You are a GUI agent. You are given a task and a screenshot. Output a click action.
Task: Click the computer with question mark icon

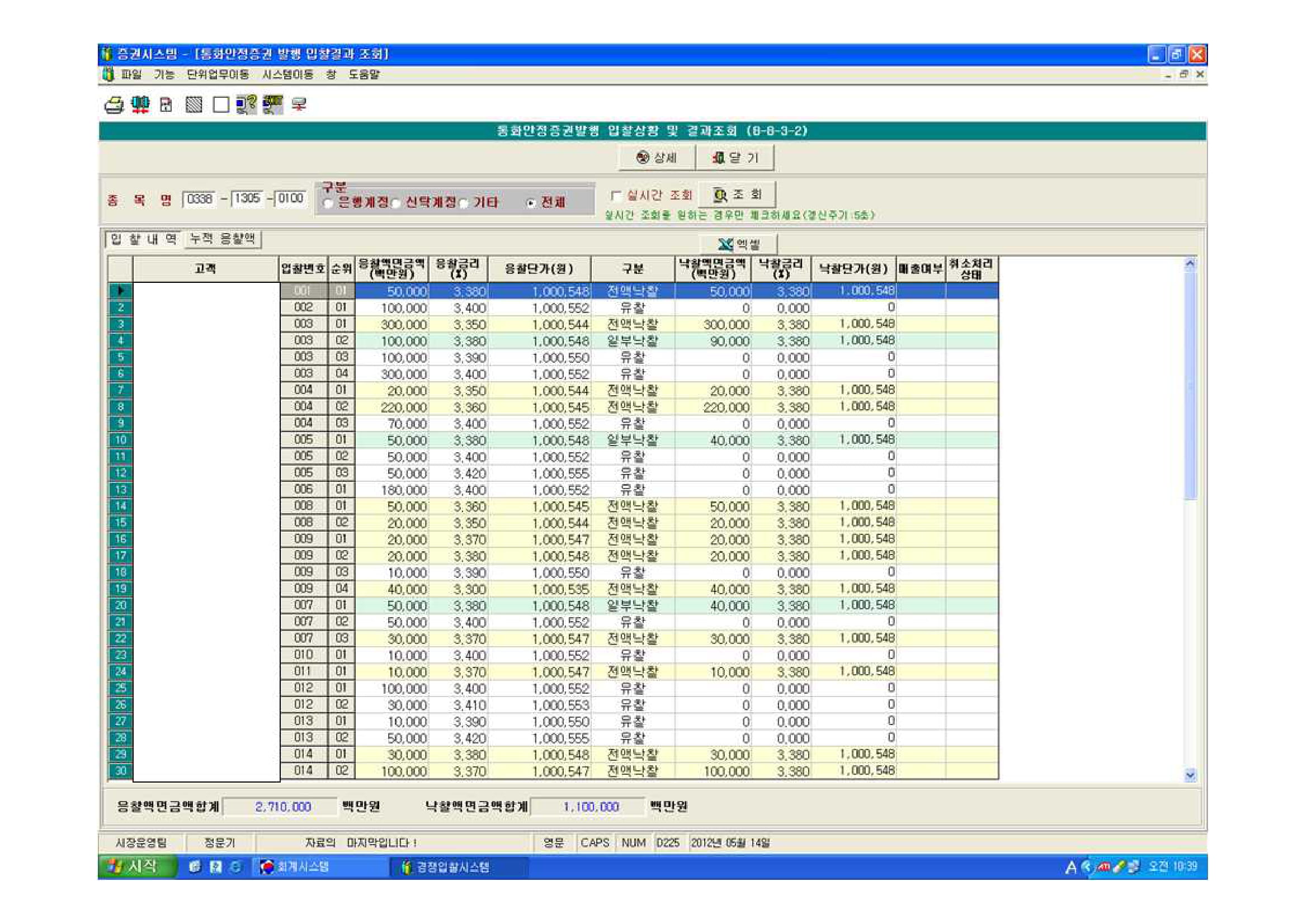[247, 105]
